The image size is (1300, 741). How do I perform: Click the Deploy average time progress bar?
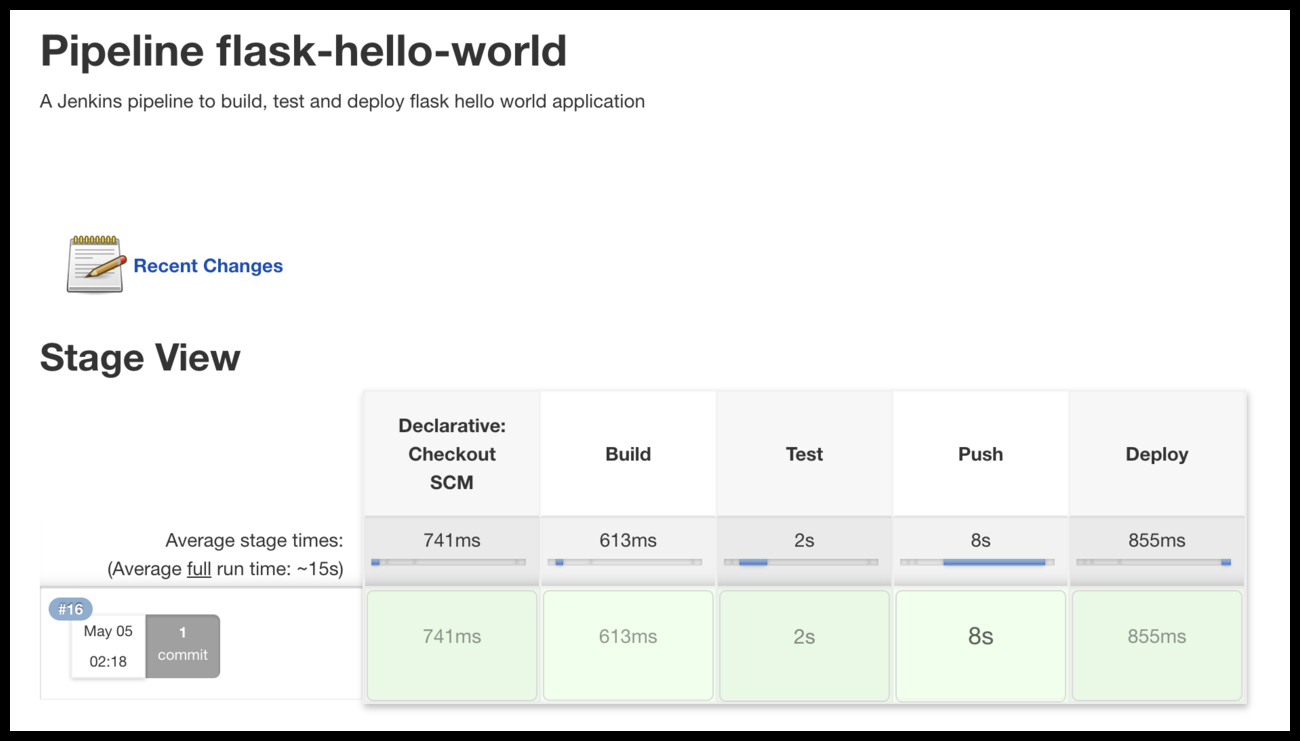click(x=1153, y=562)
